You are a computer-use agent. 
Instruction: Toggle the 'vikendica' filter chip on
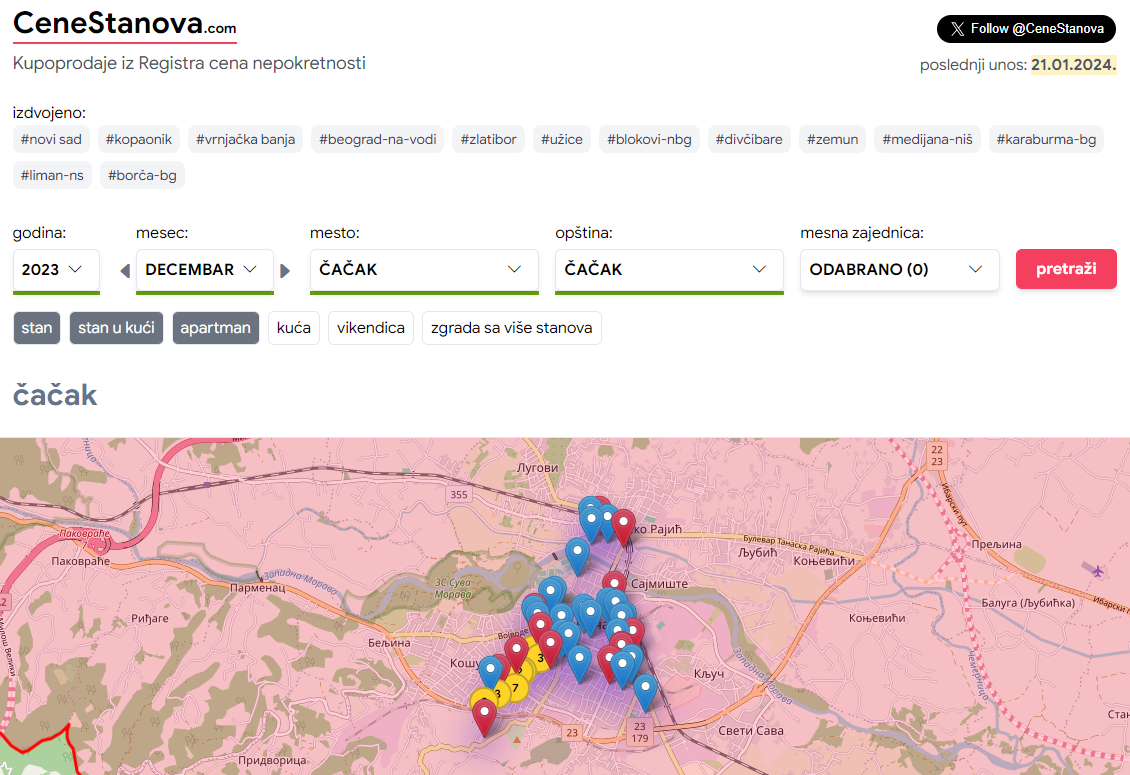(x=371, y=328)
